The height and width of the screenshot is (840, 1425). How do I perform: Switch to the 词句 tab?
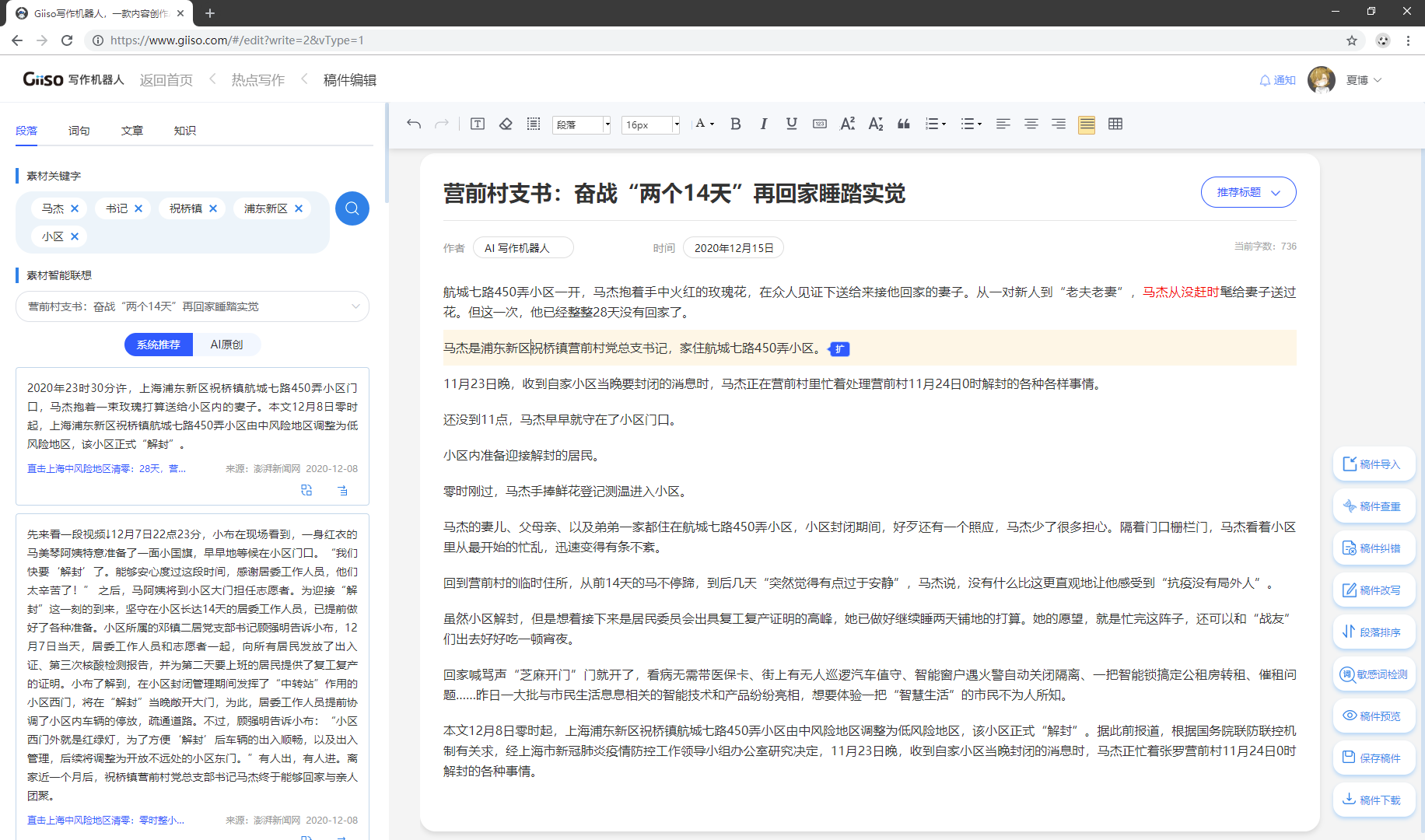click(79, 131)
